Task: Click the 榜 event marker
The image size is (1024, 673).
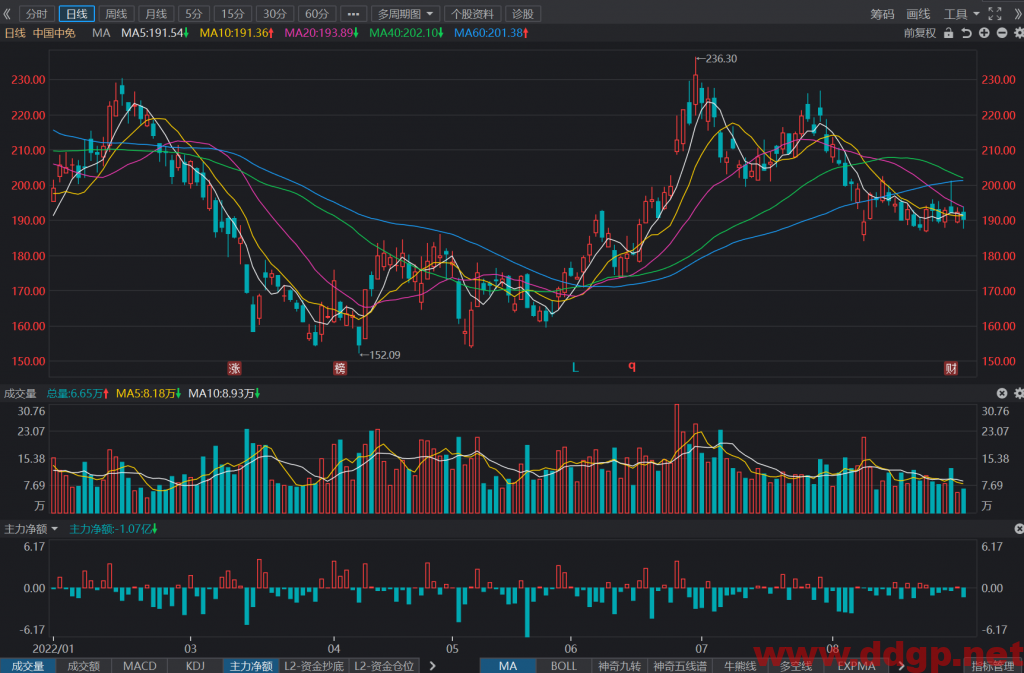Action: click(340, 368)
